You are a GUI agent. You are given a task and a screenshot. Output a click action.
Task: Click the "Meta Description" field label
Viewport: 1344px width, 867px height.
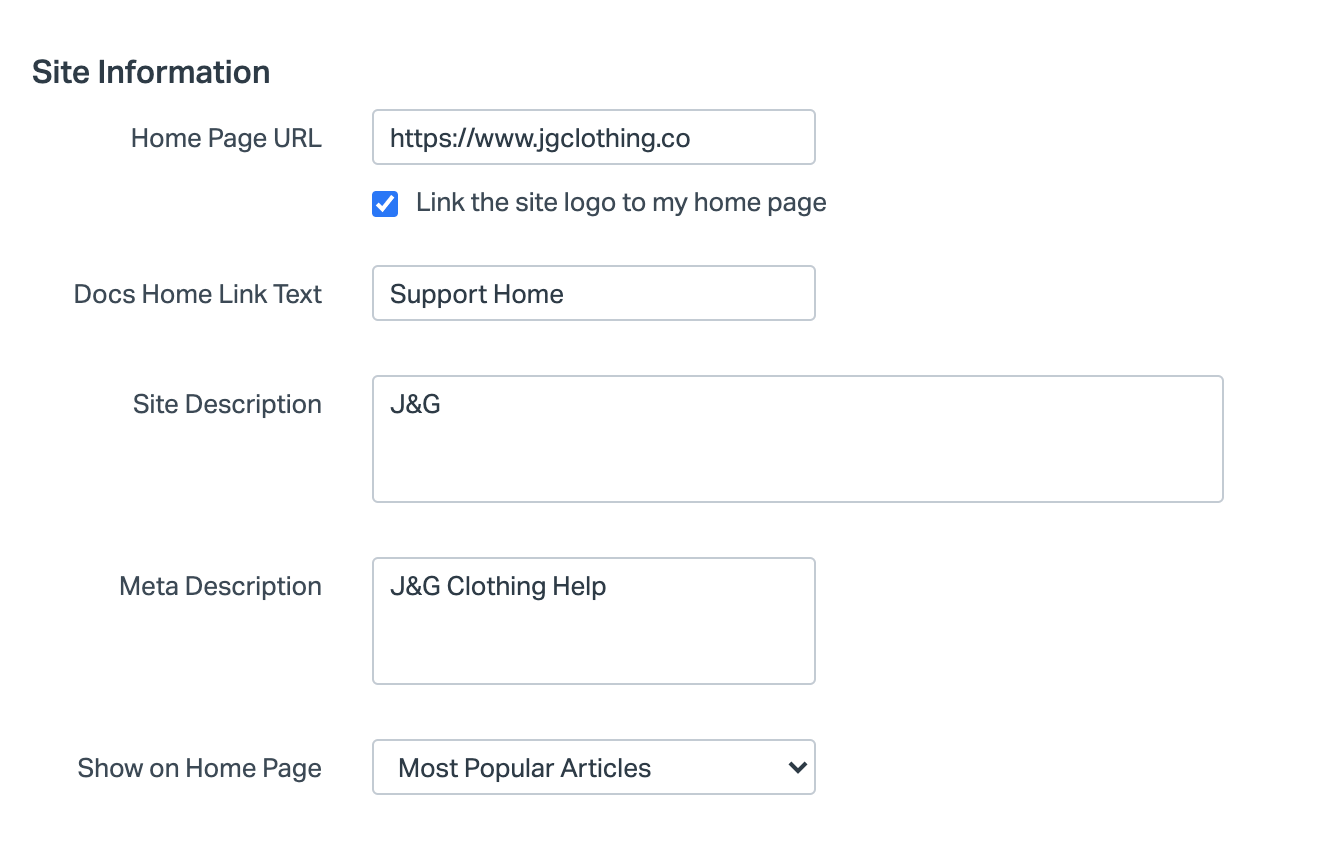tap(220, 586)
